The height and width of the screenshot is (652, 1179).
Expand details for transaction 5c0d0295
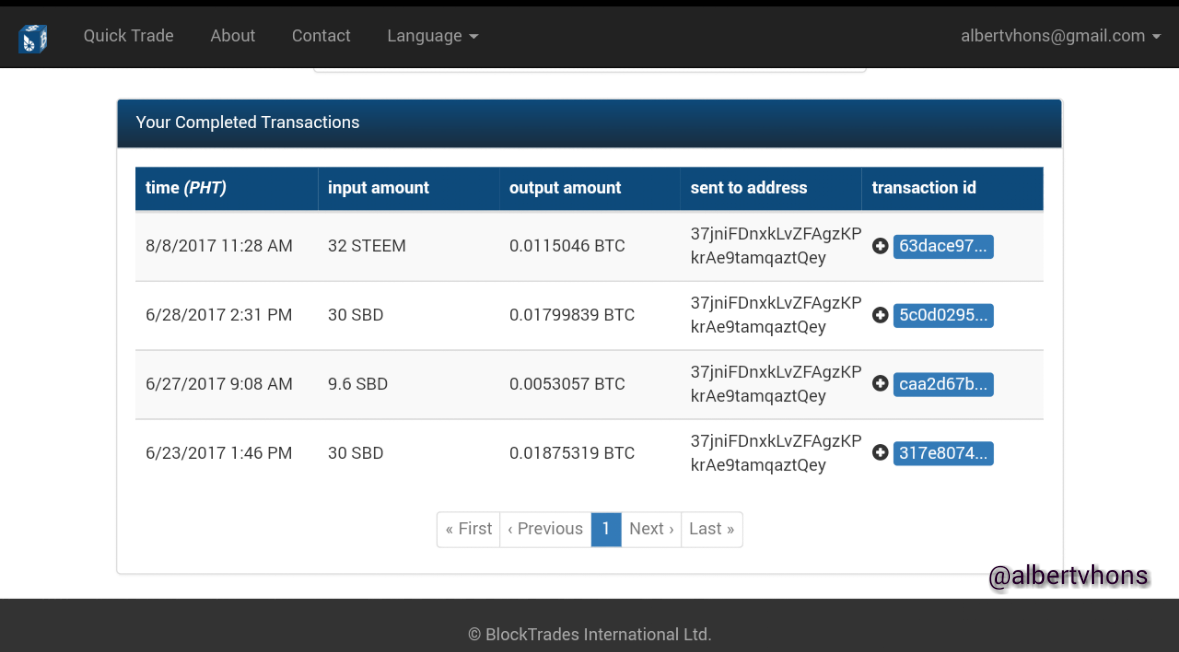880,315
